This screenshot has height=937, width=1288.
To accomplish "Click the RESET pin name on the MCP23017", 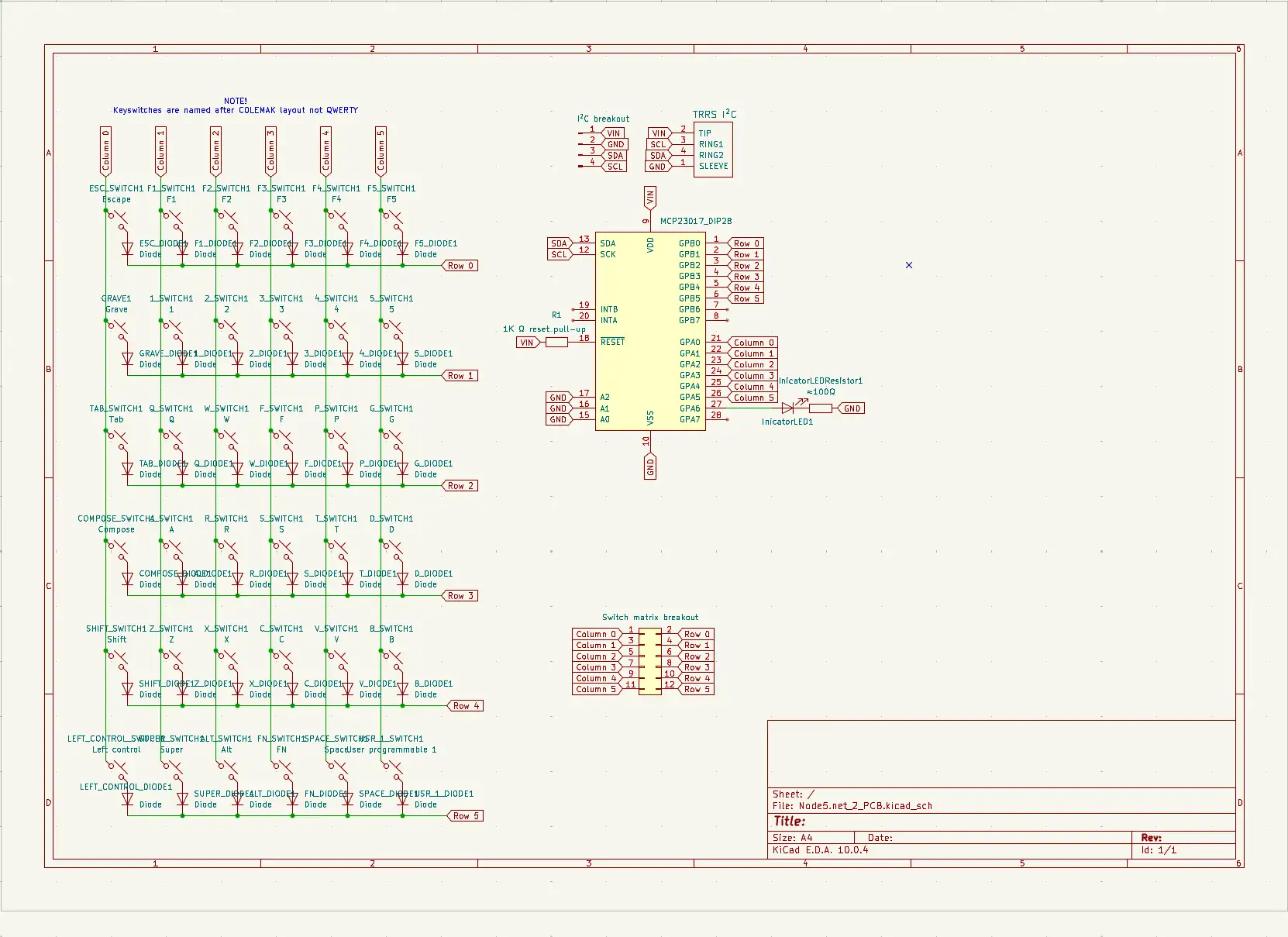I will pos(612,342).
